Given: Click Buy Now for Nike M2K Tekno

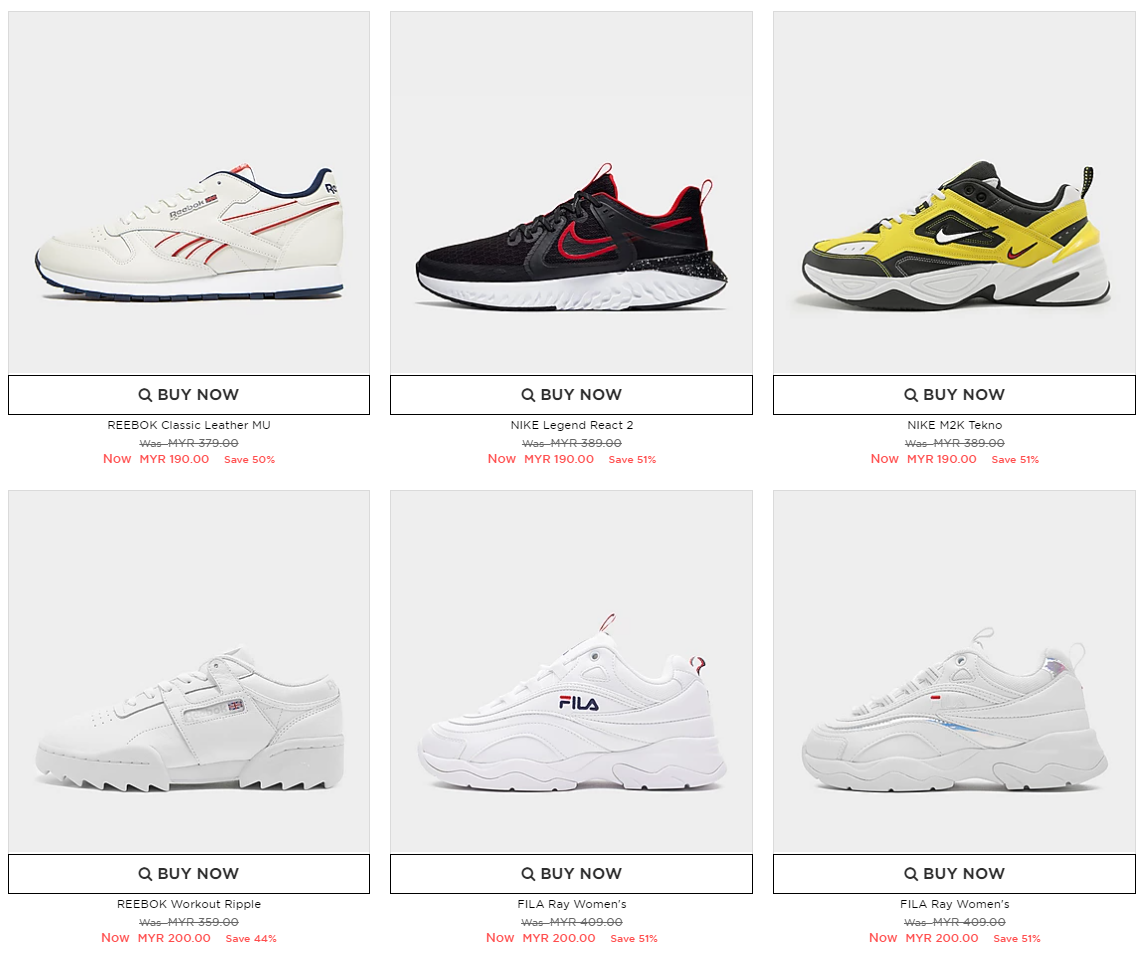Looking at the screenshot, I should (x=954, y=394).
